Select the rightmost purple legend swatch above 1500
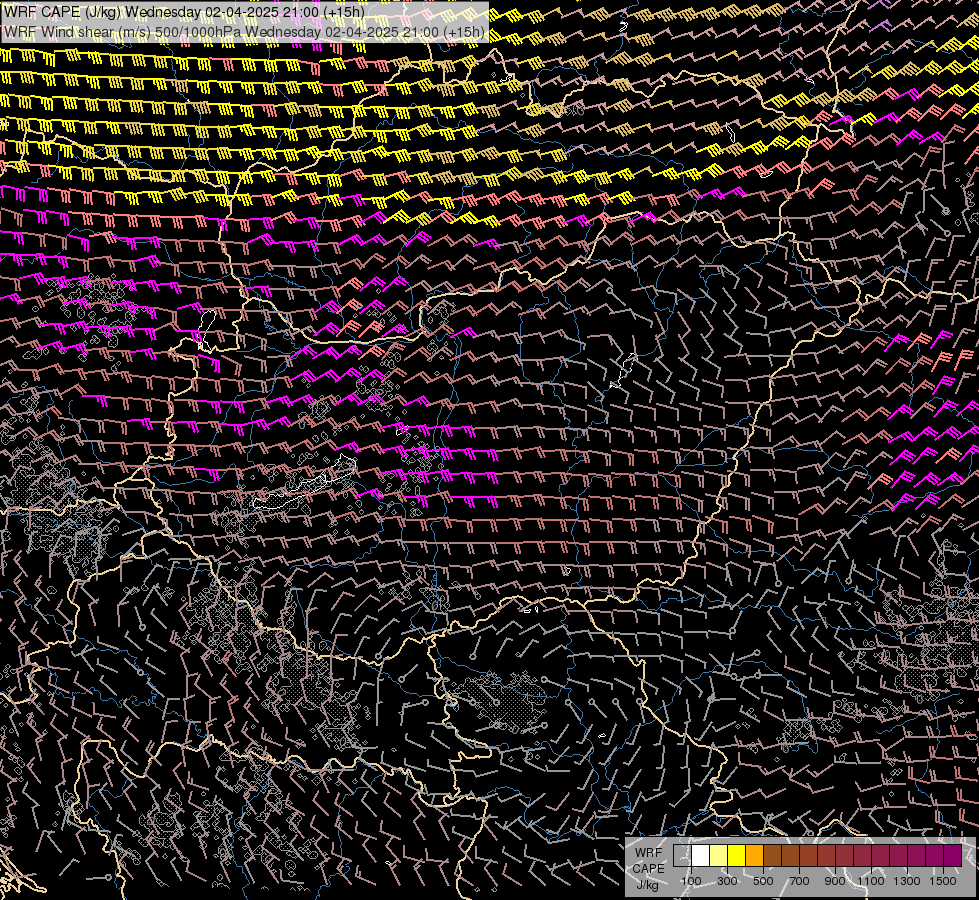The image size is (979, 900). 953,855
